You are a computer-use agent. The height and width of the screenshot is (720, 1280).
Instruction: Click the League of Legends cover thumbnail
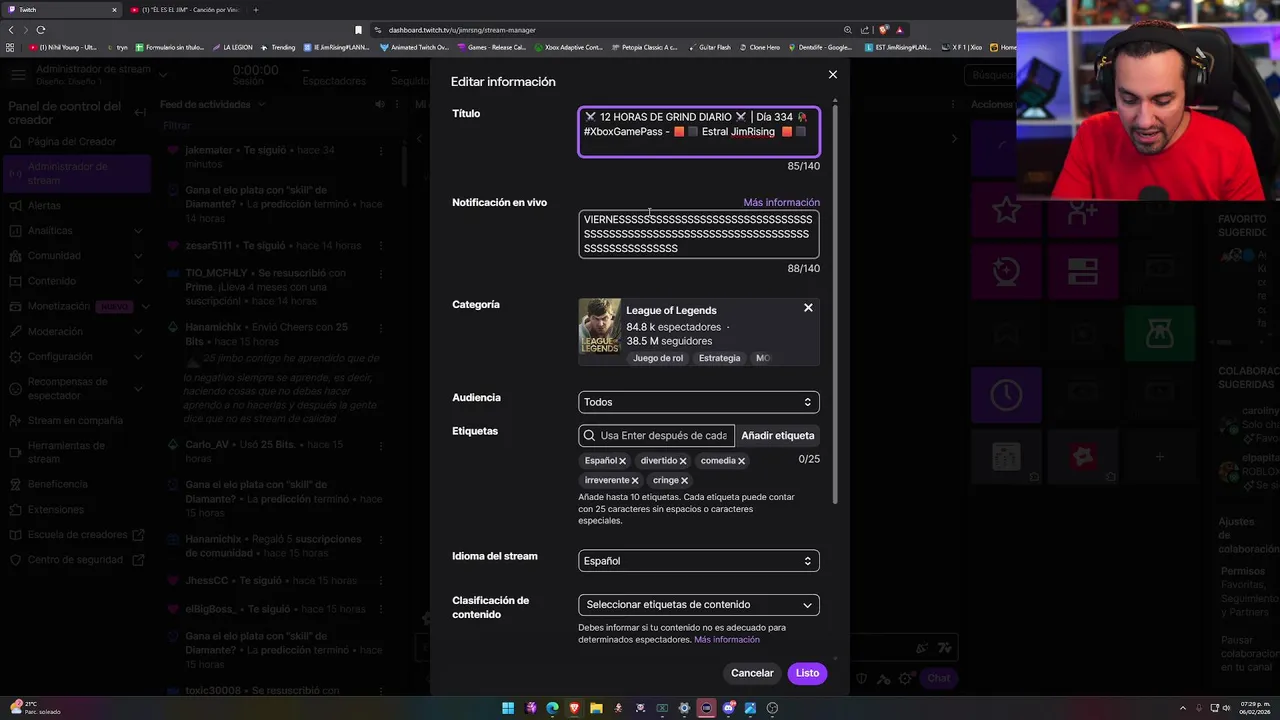pos(599,327)
